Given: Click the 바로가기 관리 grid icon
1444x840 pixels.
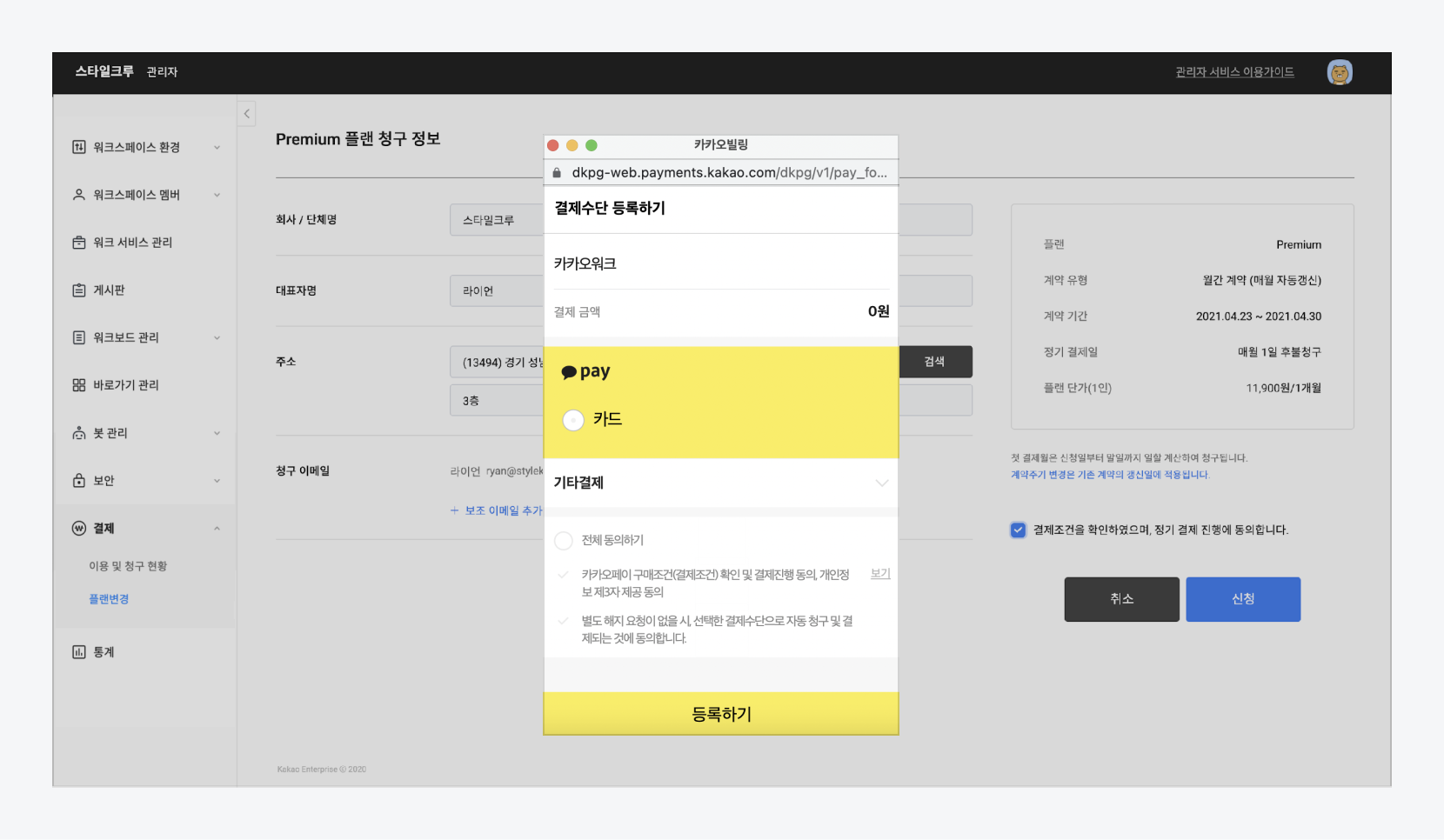Looking at the screenshot, I should click(x=79, y=385).
